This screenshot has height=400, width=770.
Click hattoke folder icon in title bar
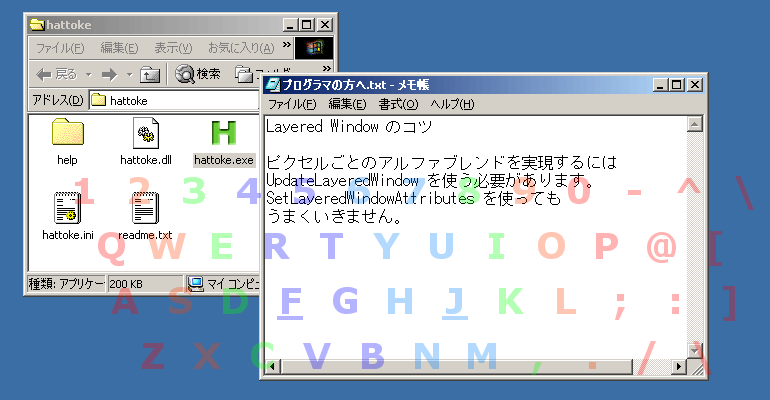[x=37, y=24]
